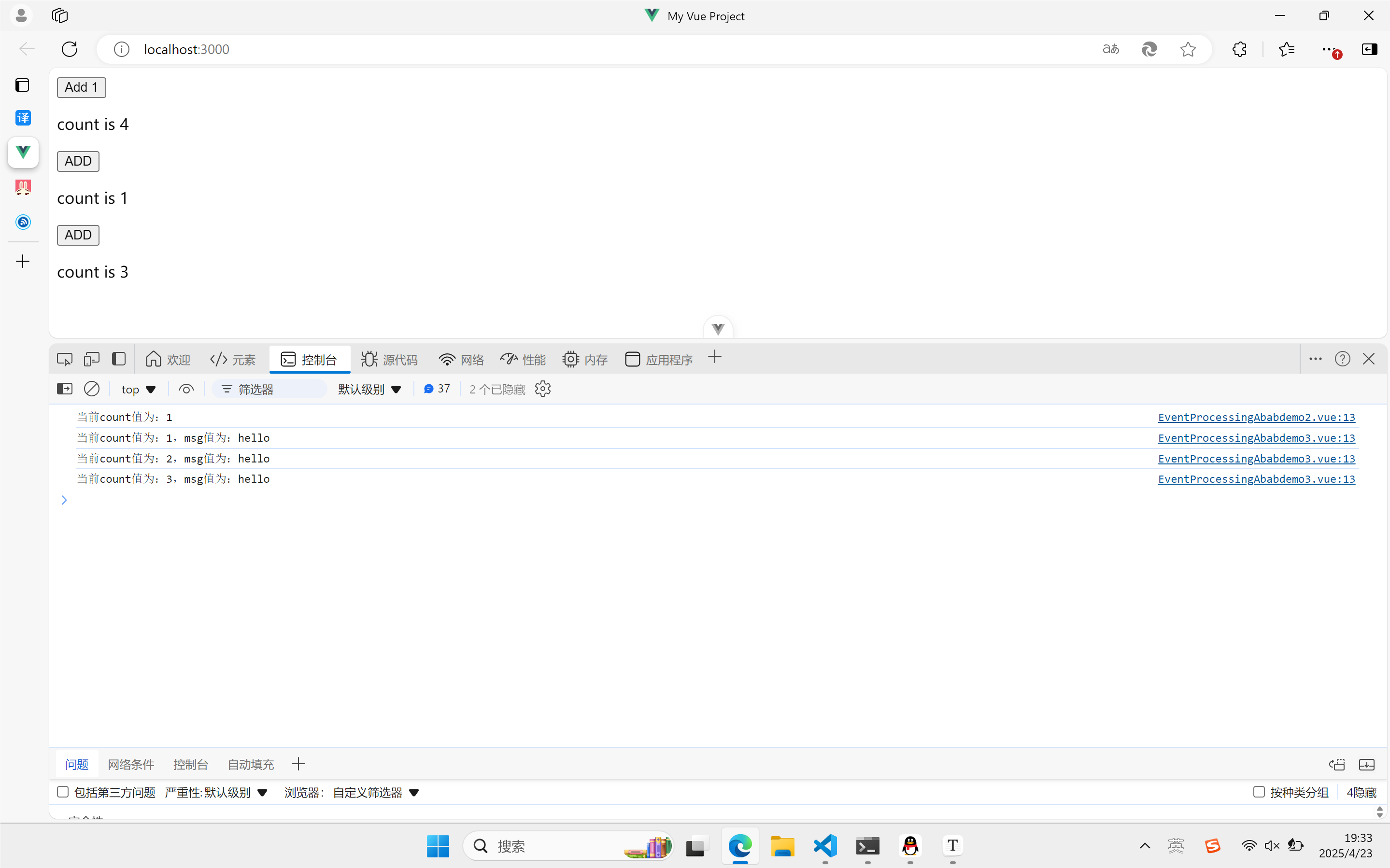Enable group by kind checkbox

pyautogui.click(x=1259, y=792)
